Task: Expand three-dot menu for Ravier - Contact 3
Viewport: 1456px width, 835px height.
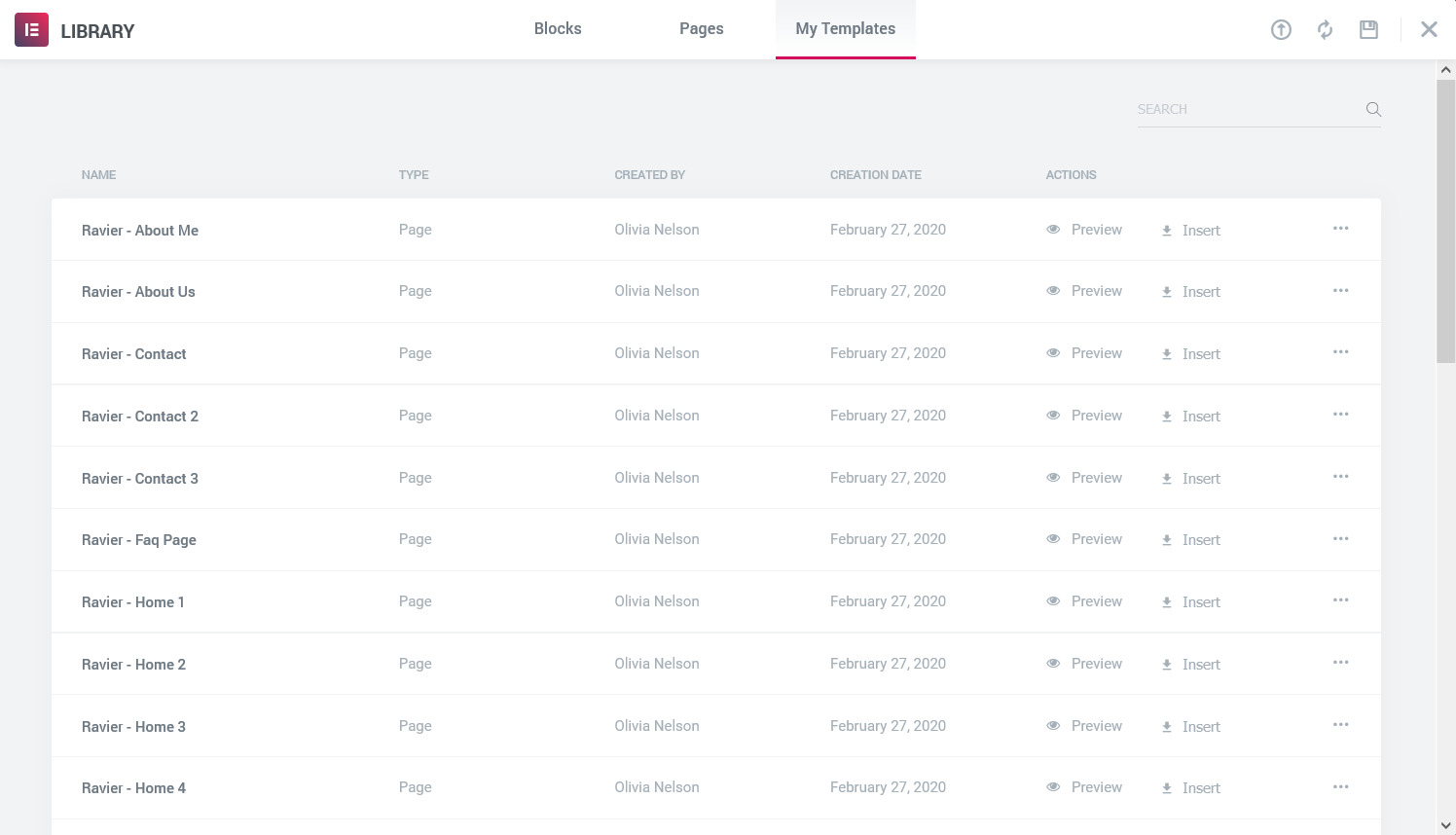Action: (1340, 477)
